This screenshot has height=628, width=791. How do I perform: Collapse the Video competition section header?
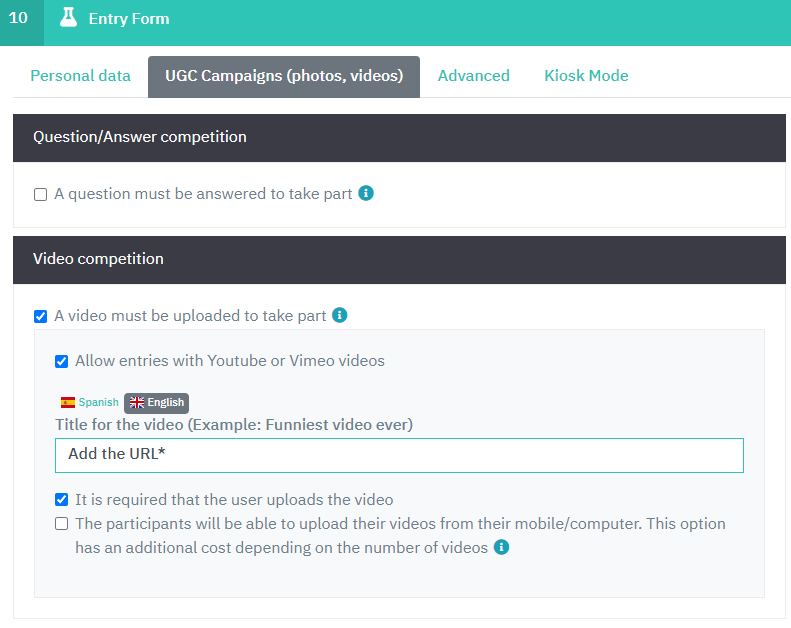pyautogui.click(x=399, y=259)
